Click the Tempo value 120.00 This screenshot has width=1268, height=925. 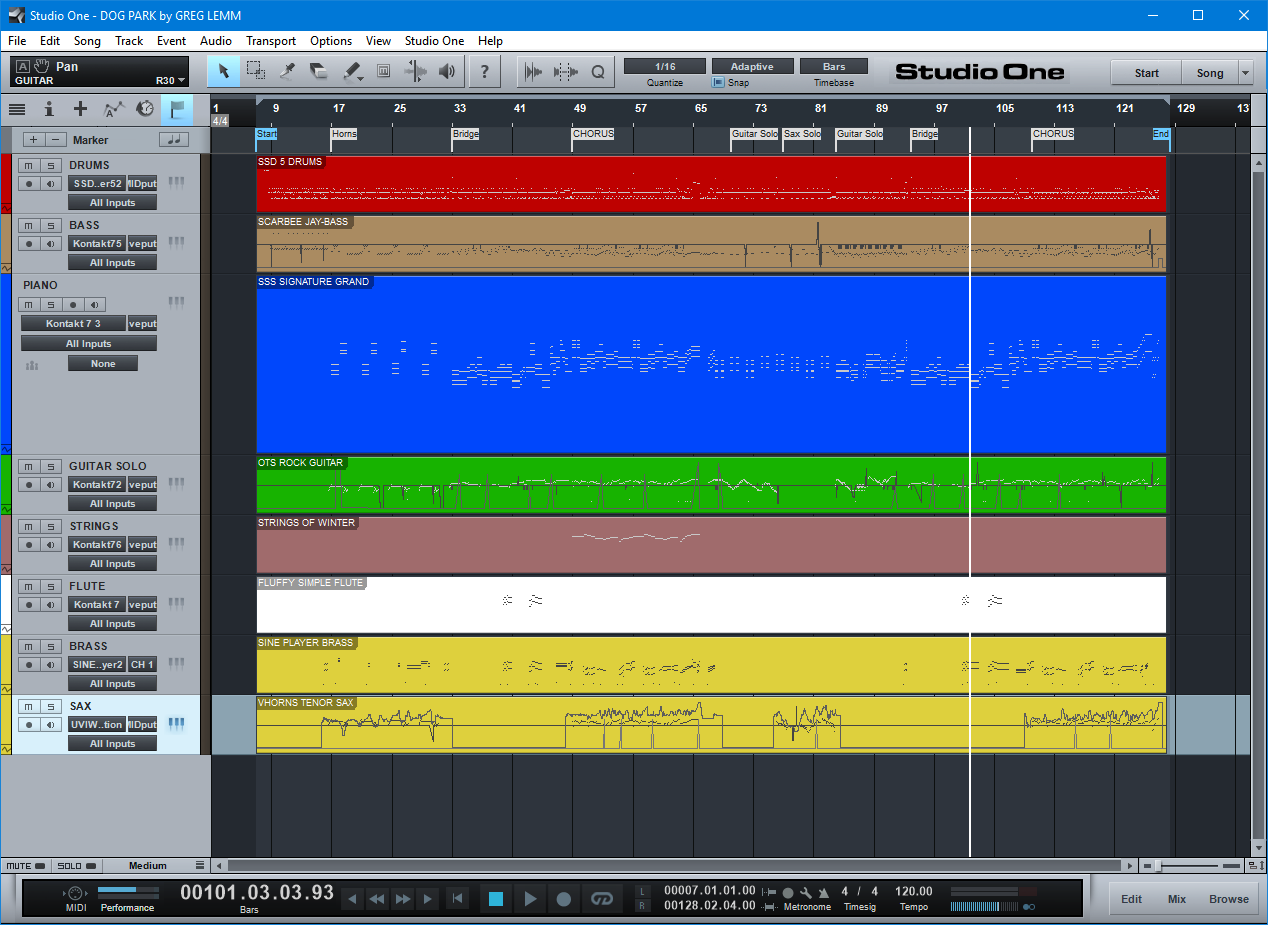coord(914,891)
